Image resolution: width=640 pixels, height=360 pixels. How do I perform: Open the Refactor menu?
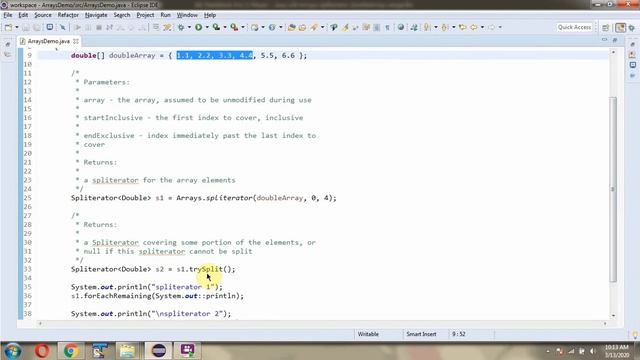click(x=68, y=15)
